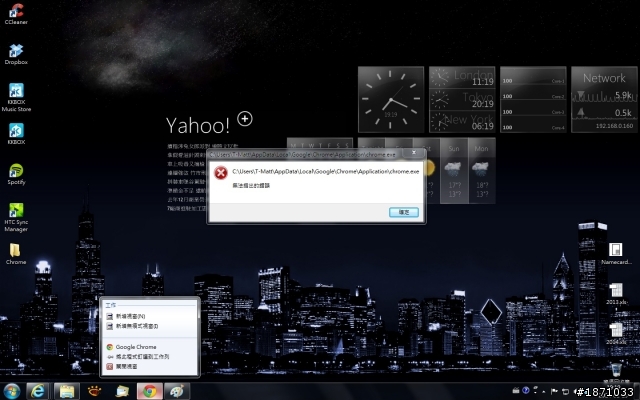Show hidden tray icons arrow
The image size is (640, 400).
pos(544,392)
